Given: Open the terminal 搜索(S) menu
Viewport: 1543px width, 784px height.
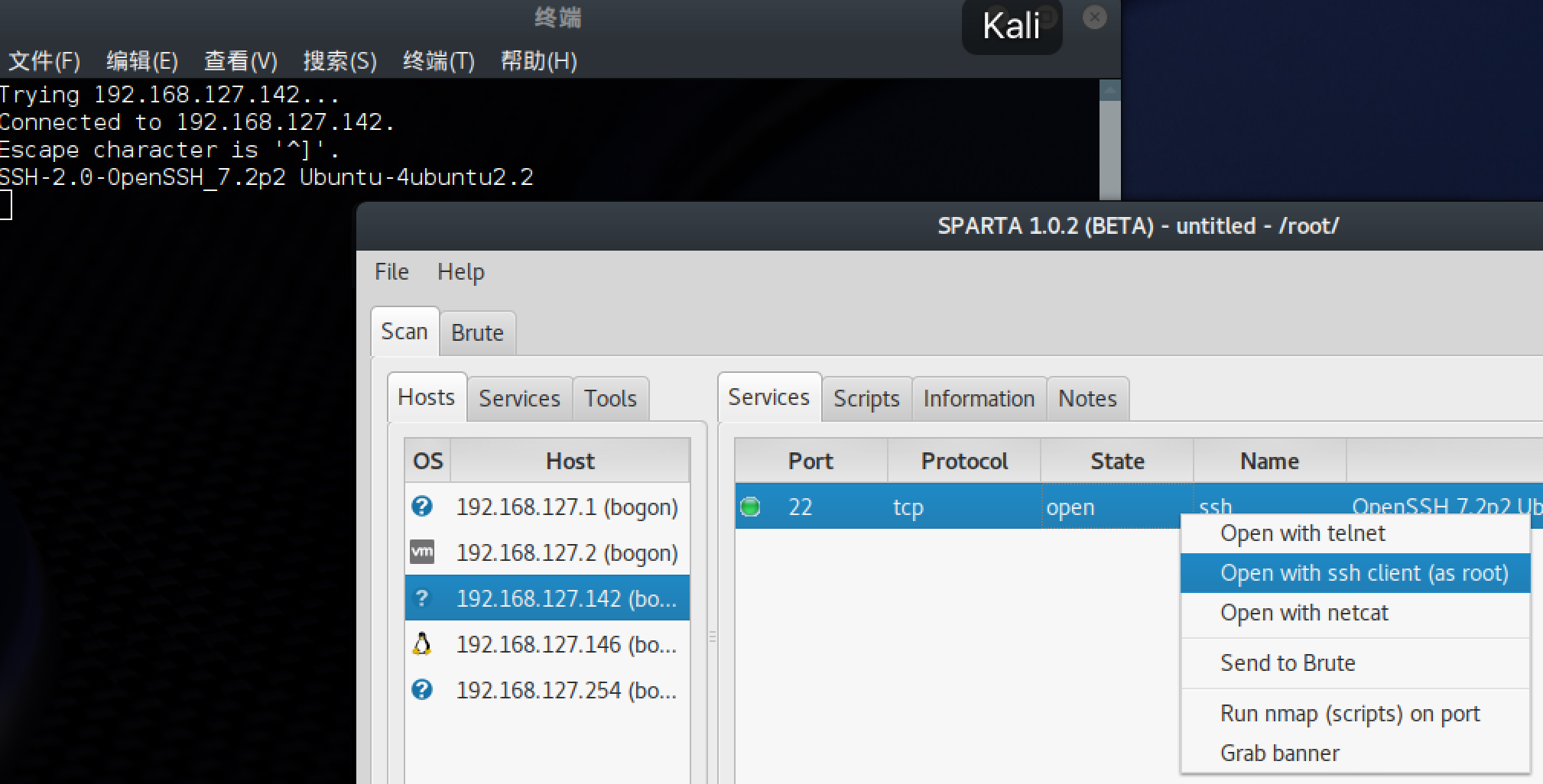Looking at the screenshot, I should 340,61.
